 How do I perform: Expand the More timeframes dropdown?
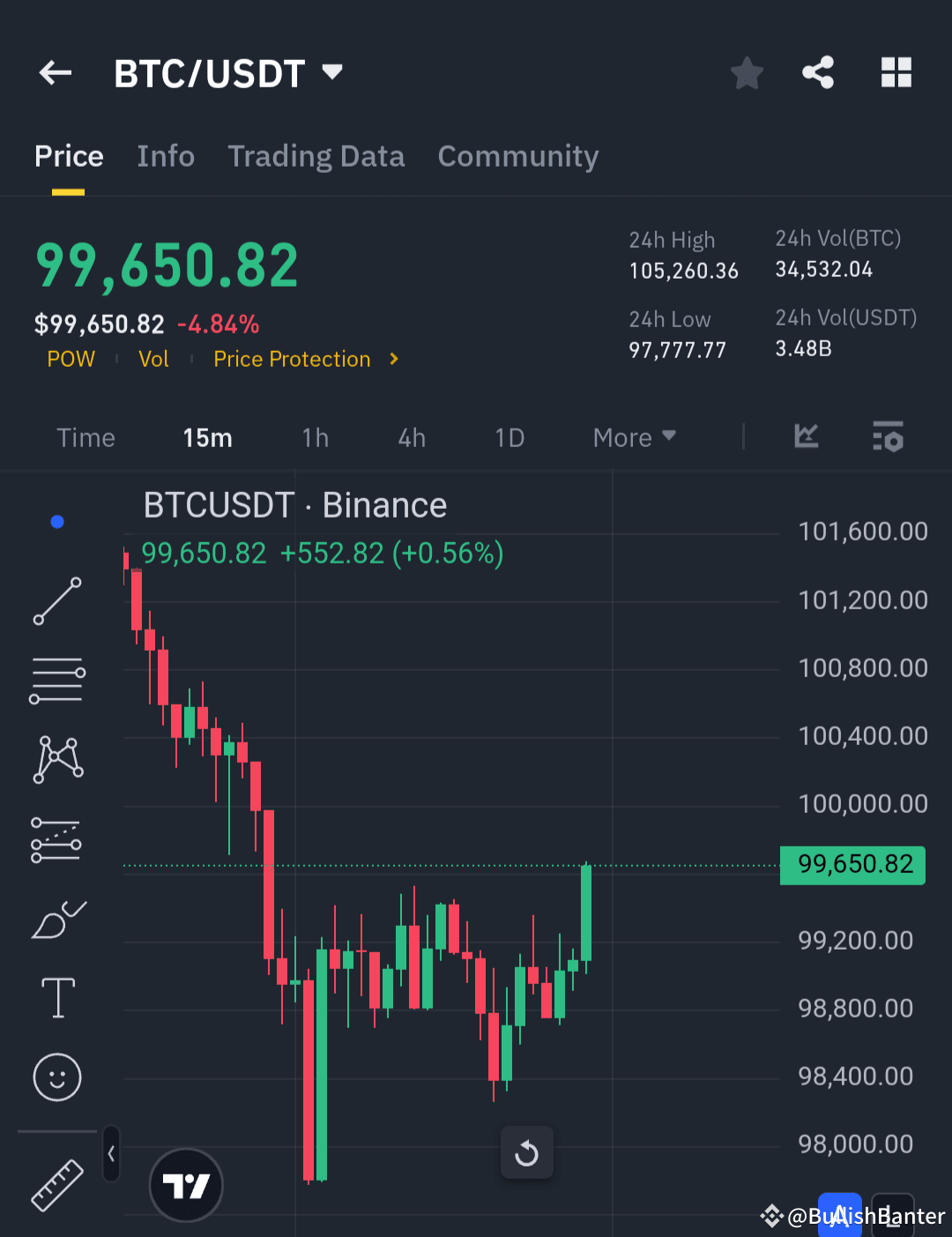[633, 436]
